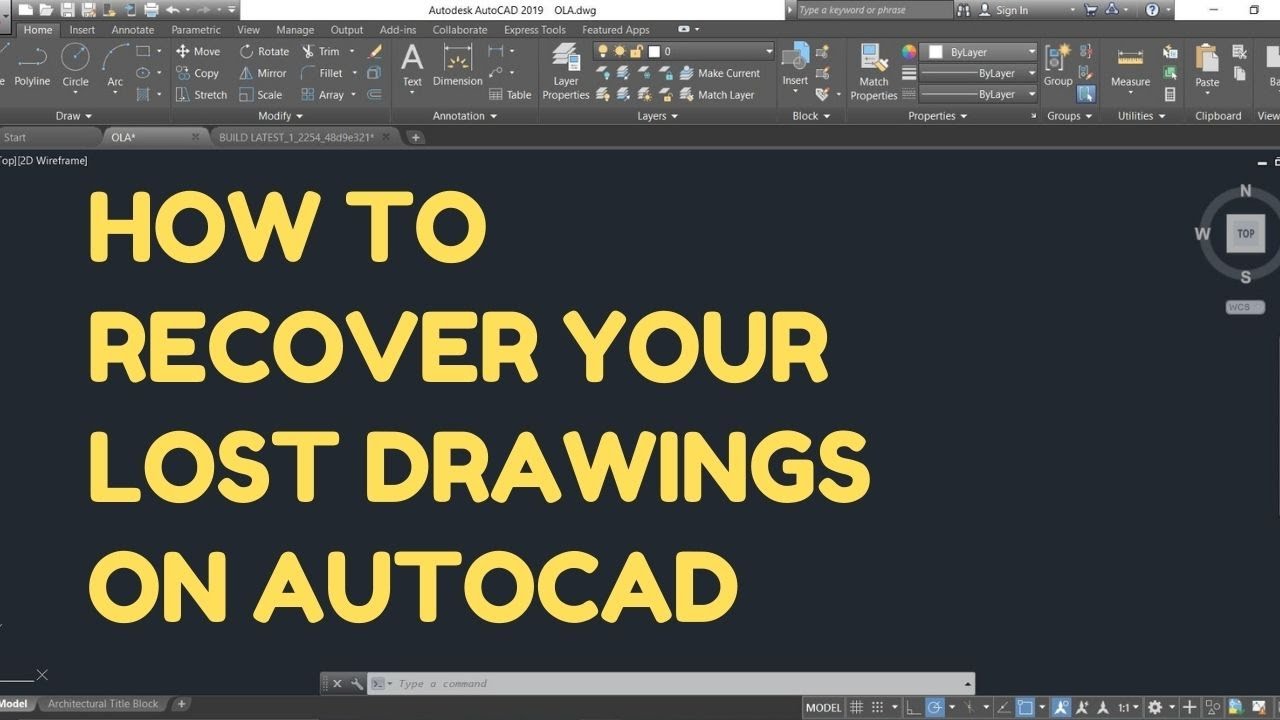Open the Measure utility
Screen dimensions: 1280x720
point(1130,66)
